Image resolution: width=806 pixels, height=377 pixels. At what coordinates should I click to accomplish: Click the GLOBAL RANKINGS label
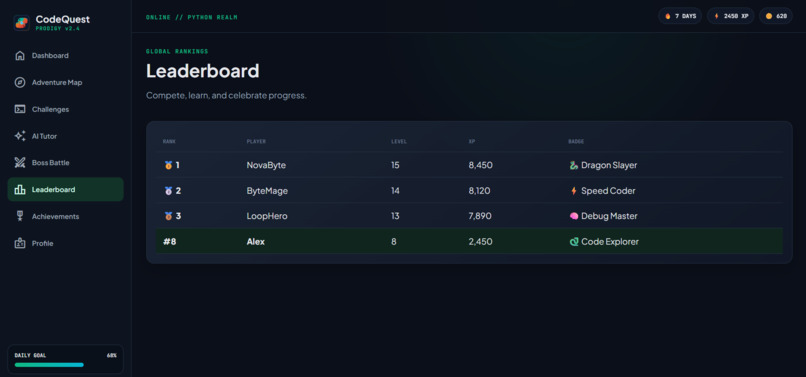point(177,51)
